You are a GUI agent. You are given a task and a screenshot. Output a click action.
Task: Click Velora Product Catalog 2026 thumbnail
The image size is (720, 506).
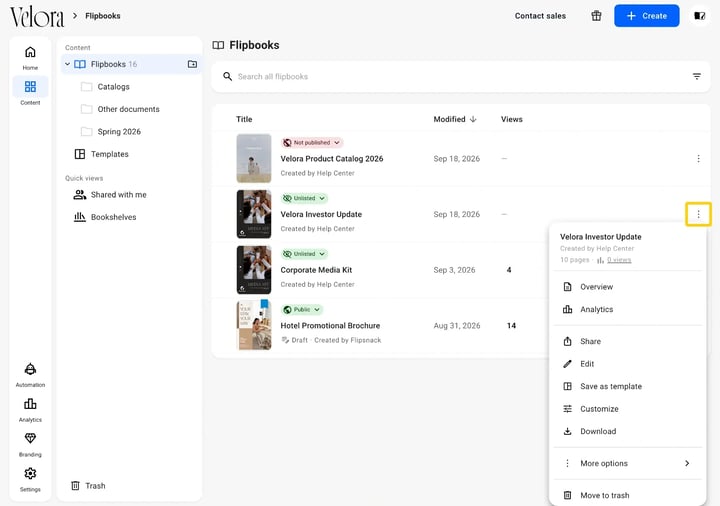pos(254,158)
